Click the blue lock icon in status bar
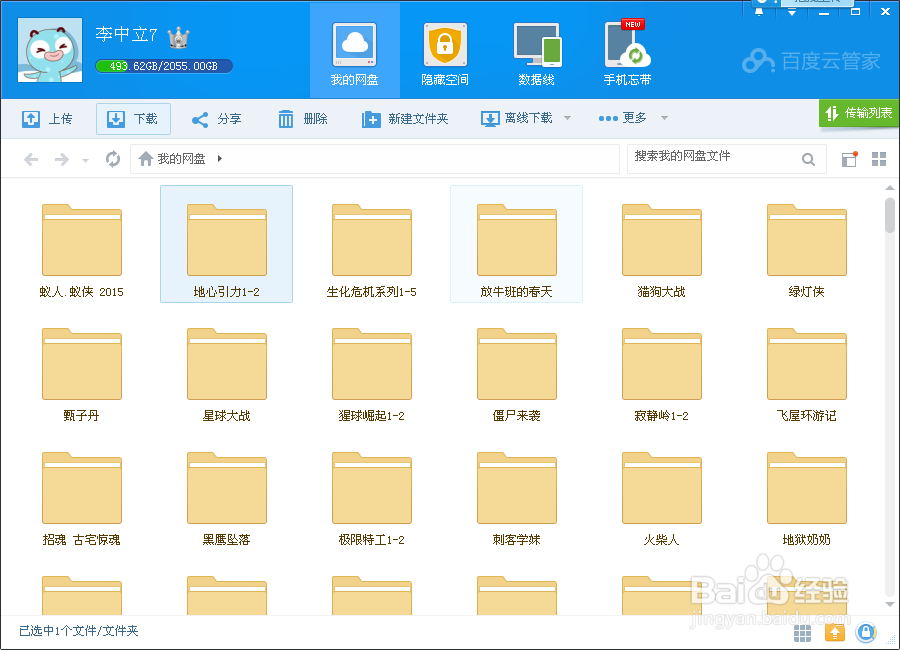The height and width of the screenshot is (650, 900). [866, 633]
